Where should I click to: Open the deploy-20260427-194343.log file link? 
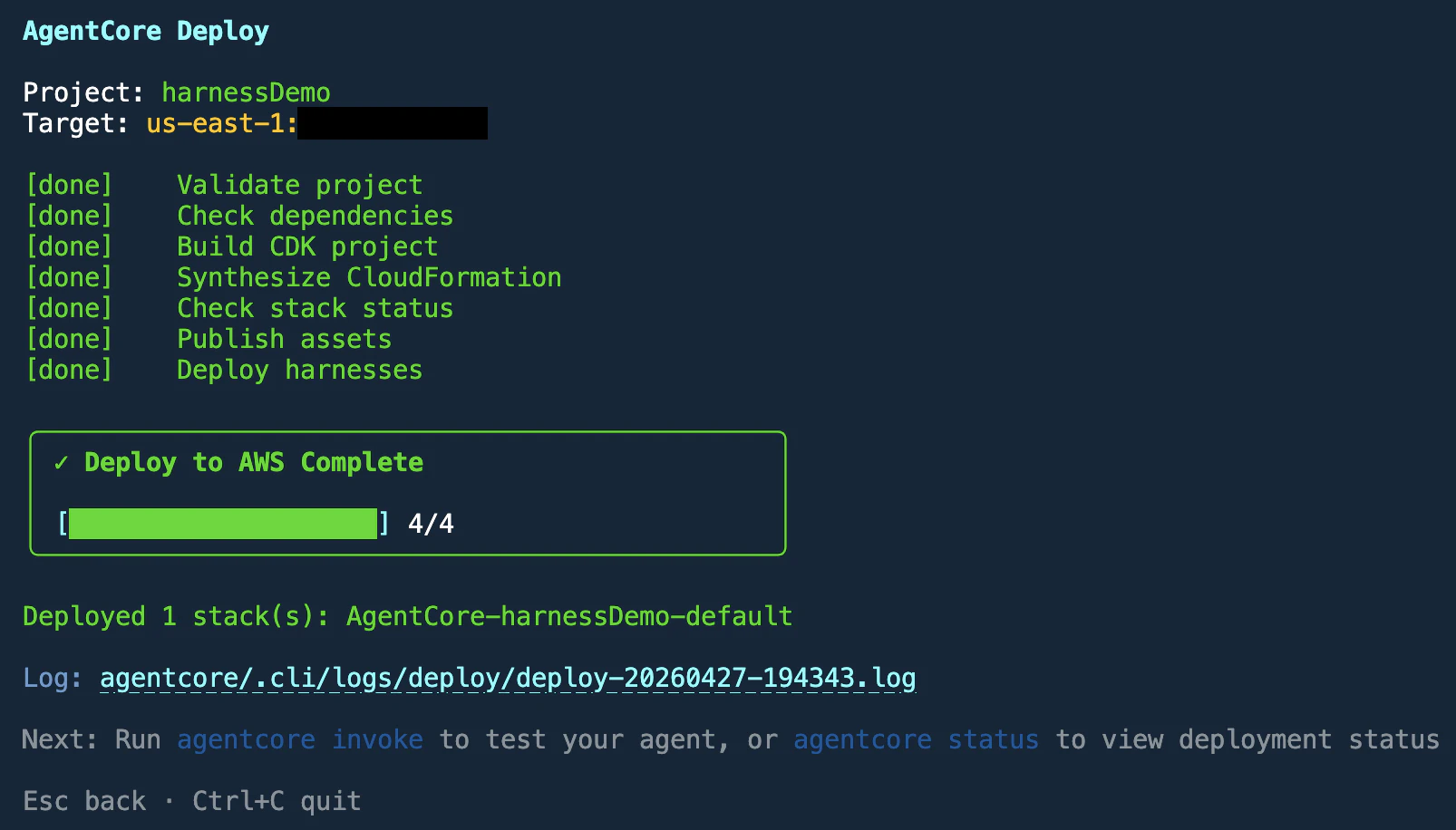(508, 678)
